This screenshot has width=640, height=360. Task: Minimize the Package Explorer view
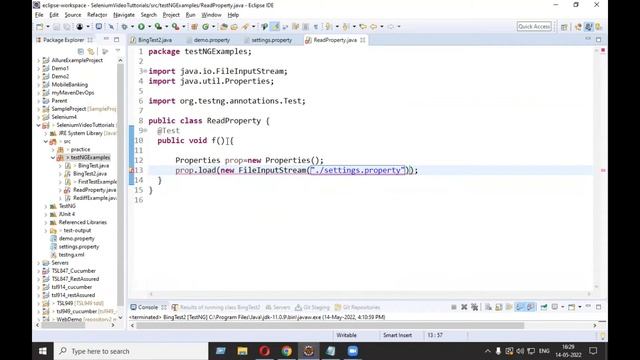[106, 40]
